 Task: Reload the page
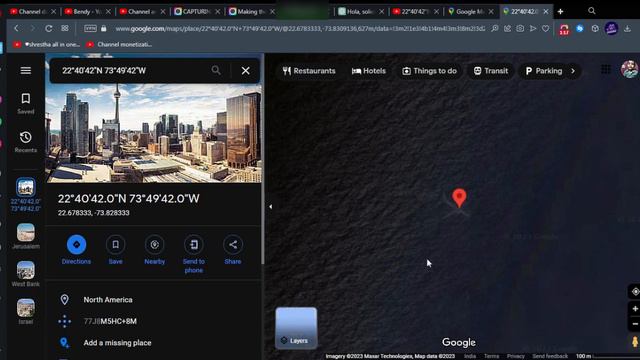coord(49,29)
